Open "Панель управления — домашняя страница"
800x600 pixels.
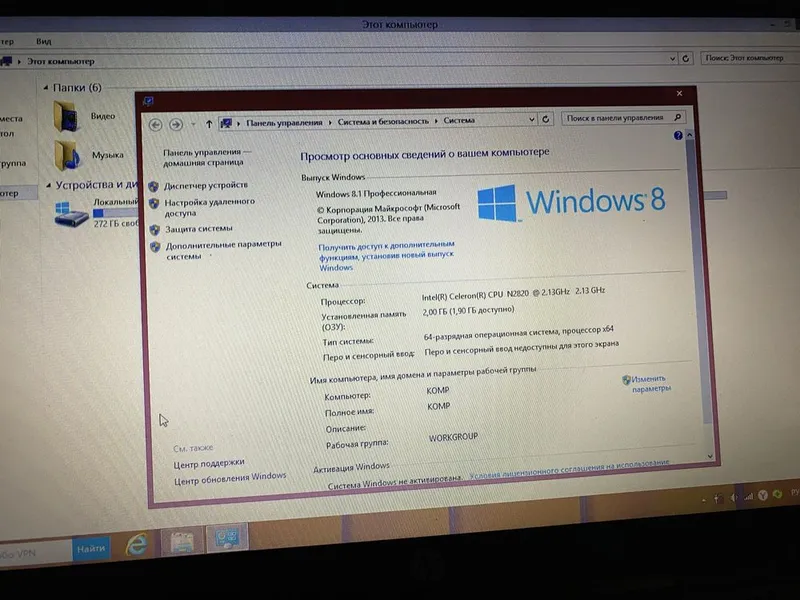point(207,157)
